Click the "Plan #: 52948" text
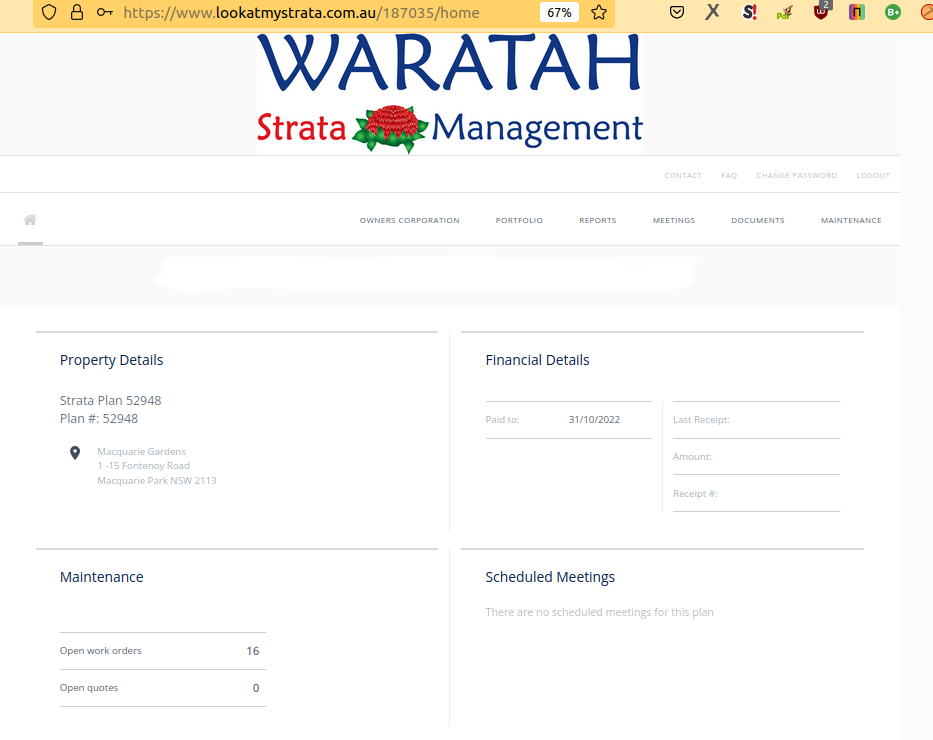 tap(99, 419)
